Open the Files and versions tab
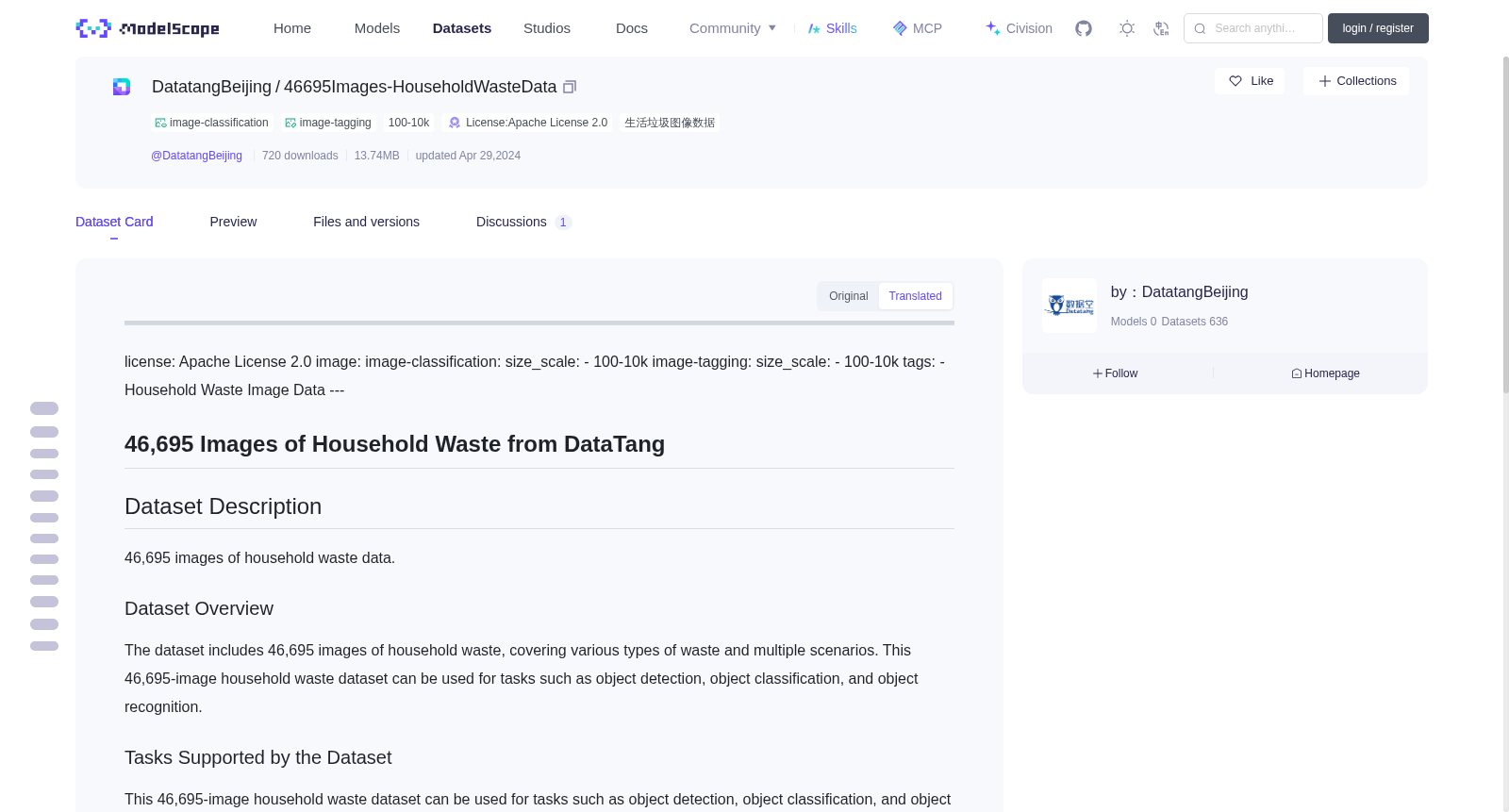Screen dimensions: 1509x812 pyautogui.click(x=366, y=222)
